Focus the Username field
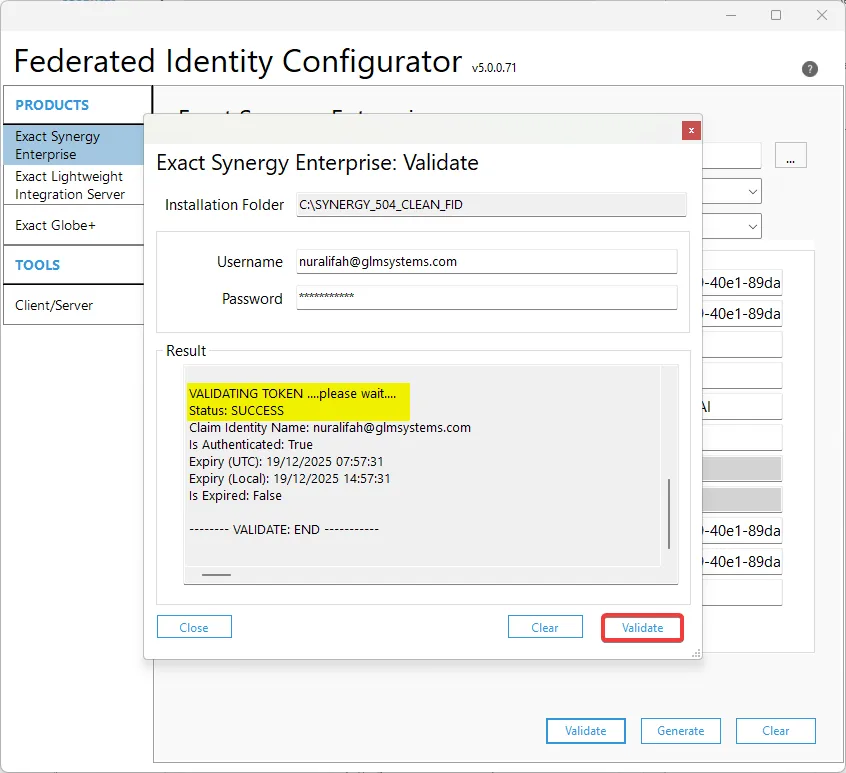 (x=487, y=261)
